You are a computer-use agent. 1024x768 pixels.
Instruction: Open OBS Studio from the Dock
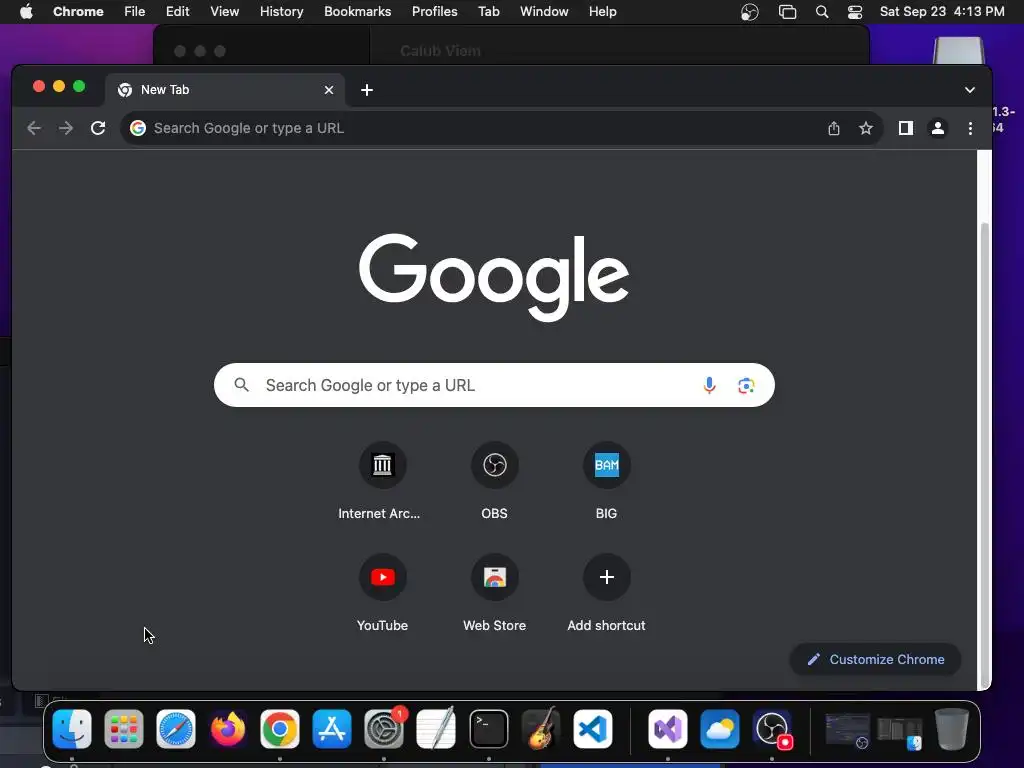(x=773, y=729)
